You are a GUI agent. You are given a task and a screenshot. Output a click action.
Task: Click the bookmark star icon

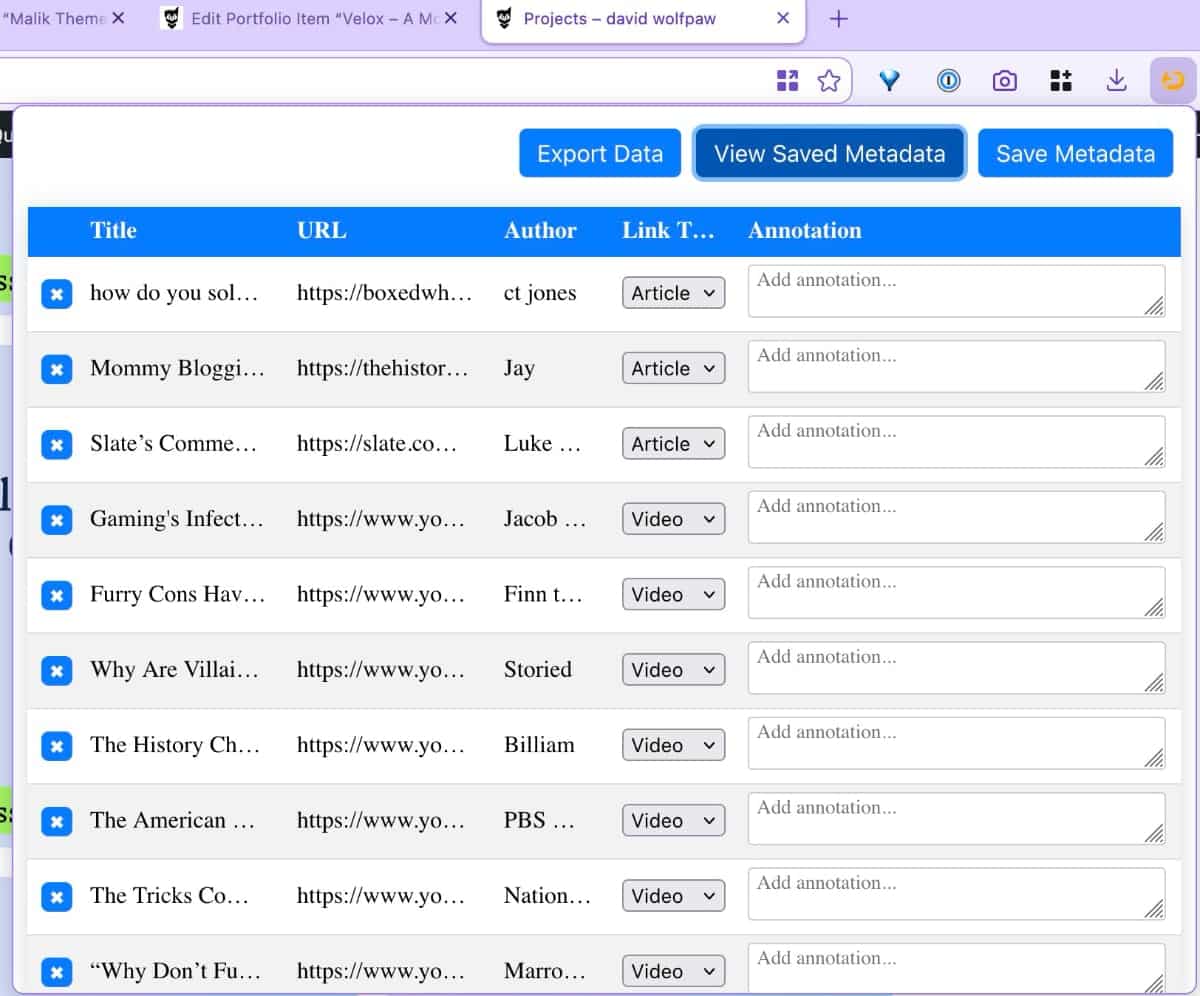(829, 81)
